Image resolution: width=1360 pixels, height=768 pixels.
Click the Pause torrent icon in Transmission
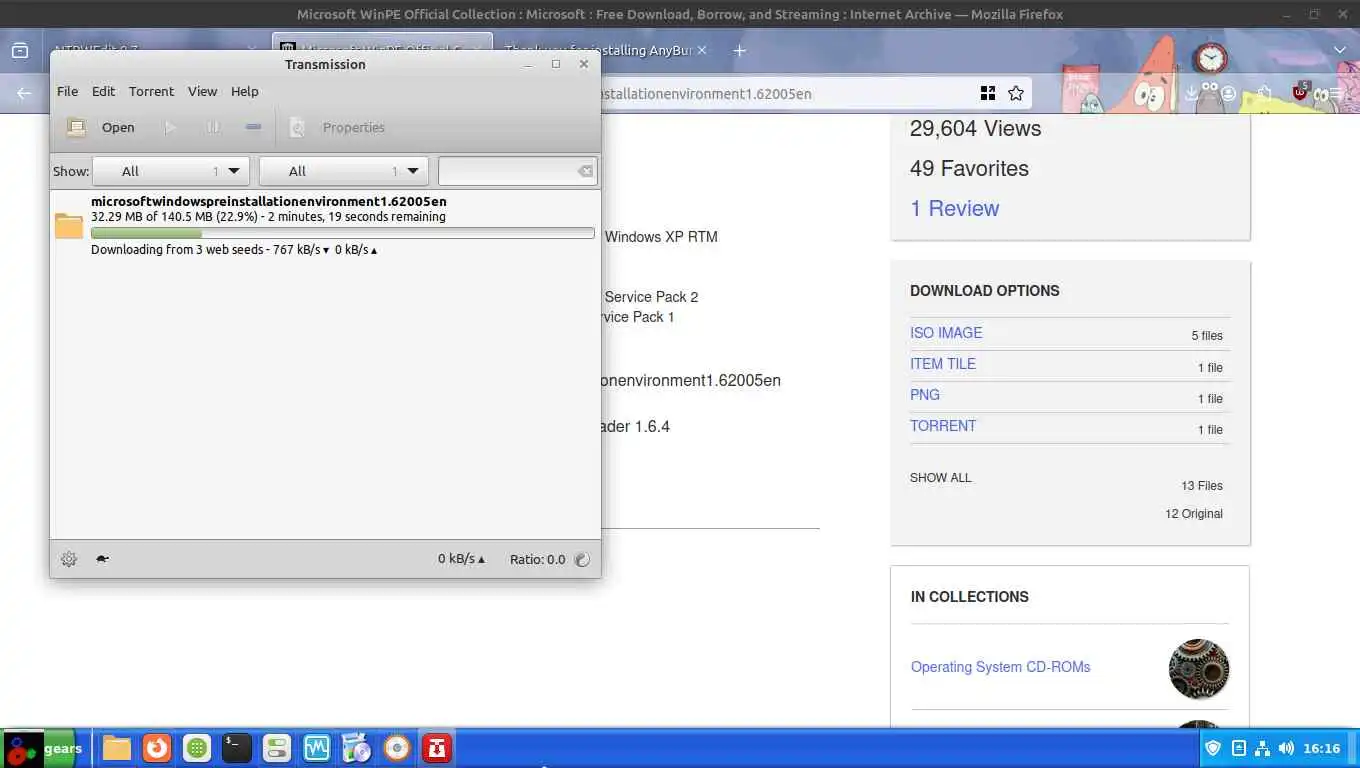pyautogui.click(x=213, y=127)
